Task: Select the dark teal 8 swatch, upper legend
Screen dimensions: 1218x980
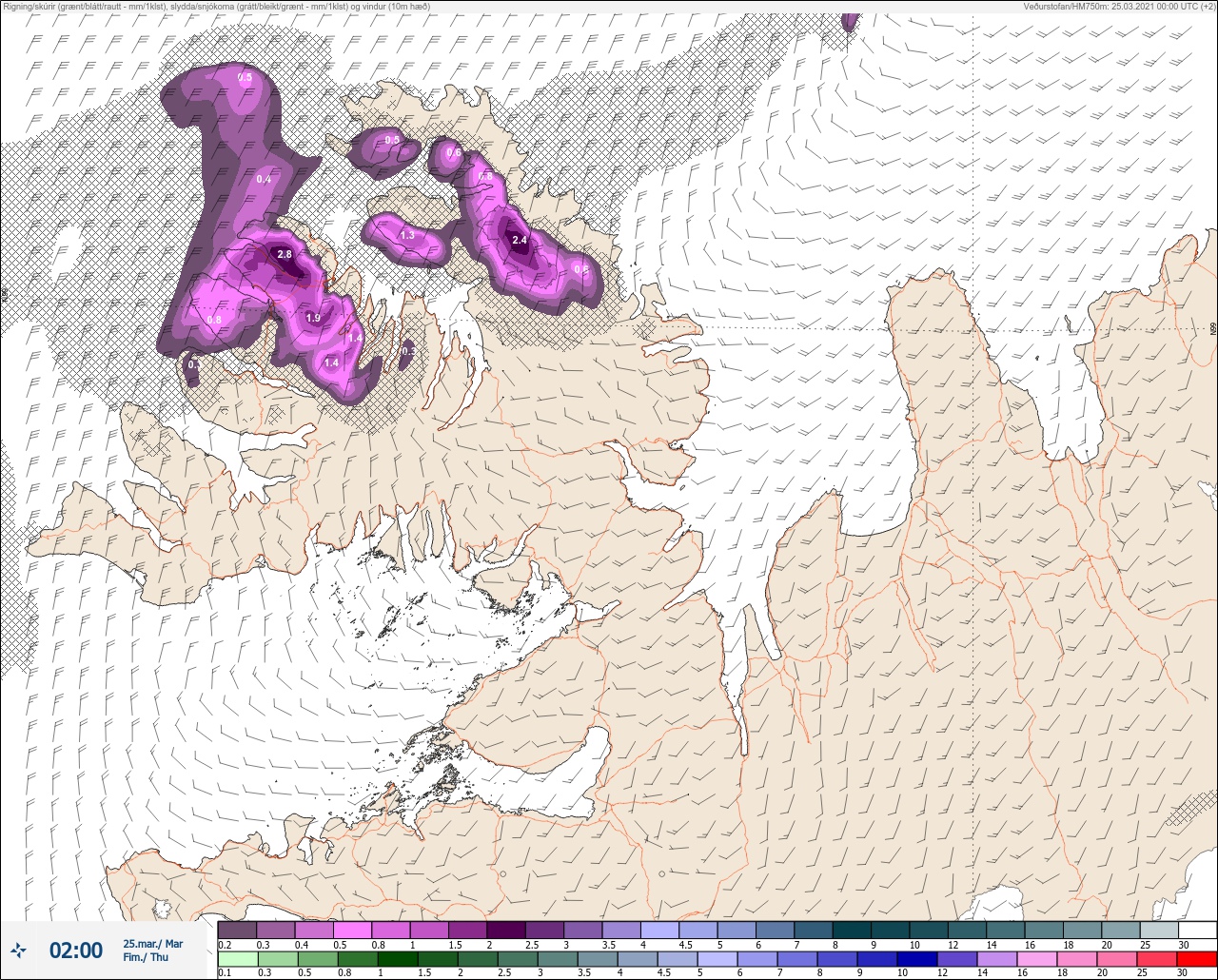Action: click(852, 930)
